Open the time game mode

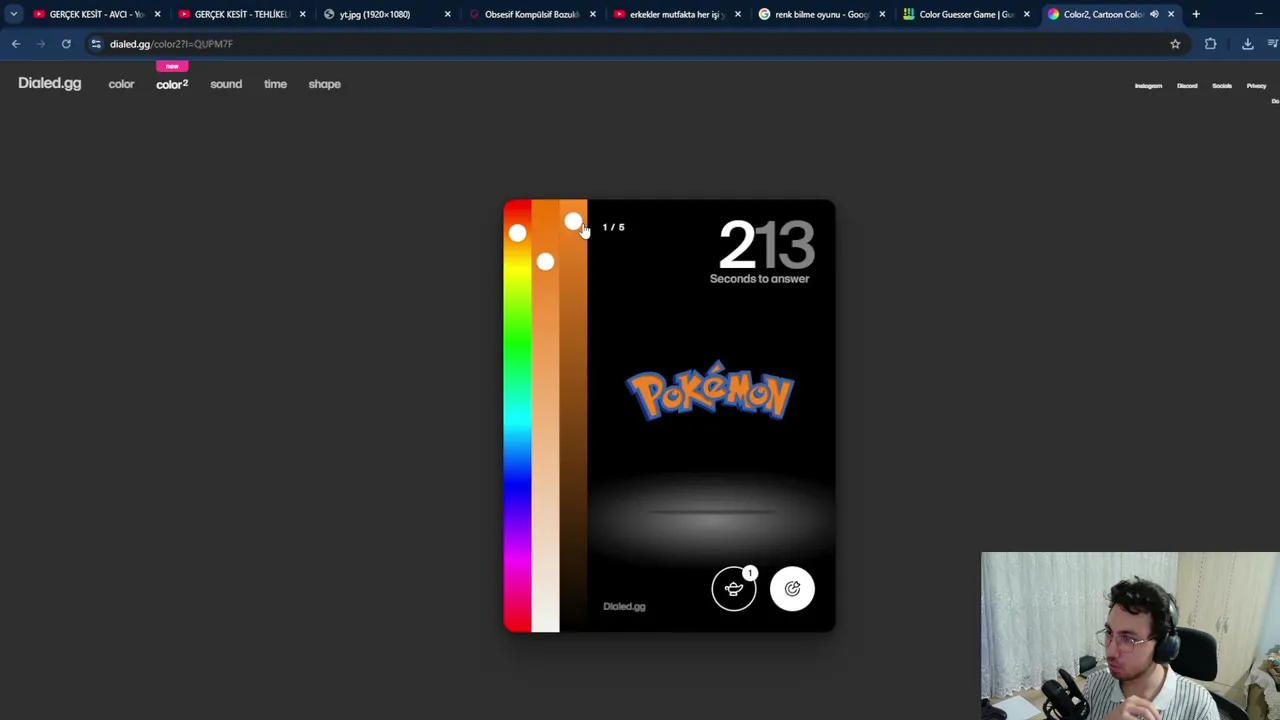tap(275, 84)
